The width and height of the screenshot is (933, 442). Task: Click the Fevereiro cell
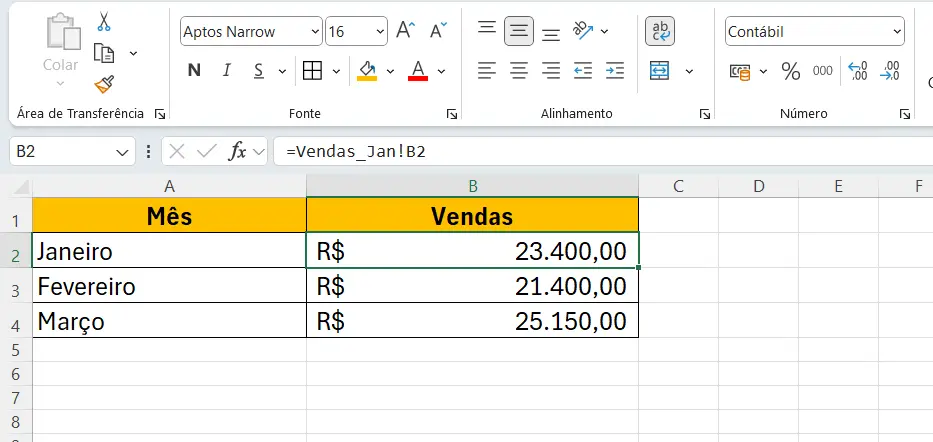click(x=170, y=286)
